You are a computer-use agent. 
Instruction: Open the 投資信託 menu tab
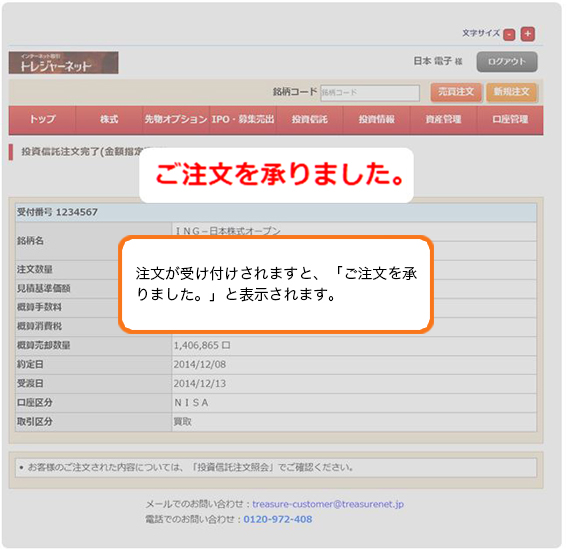coord(310,120)
